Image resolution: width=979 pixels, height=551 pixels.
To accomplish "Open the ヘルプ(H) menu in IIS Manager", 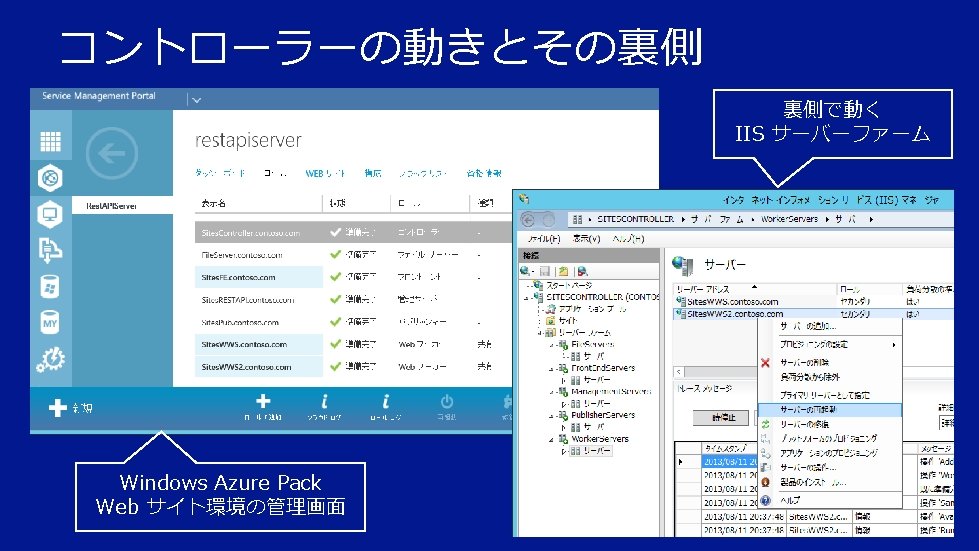I will [628, 238].
